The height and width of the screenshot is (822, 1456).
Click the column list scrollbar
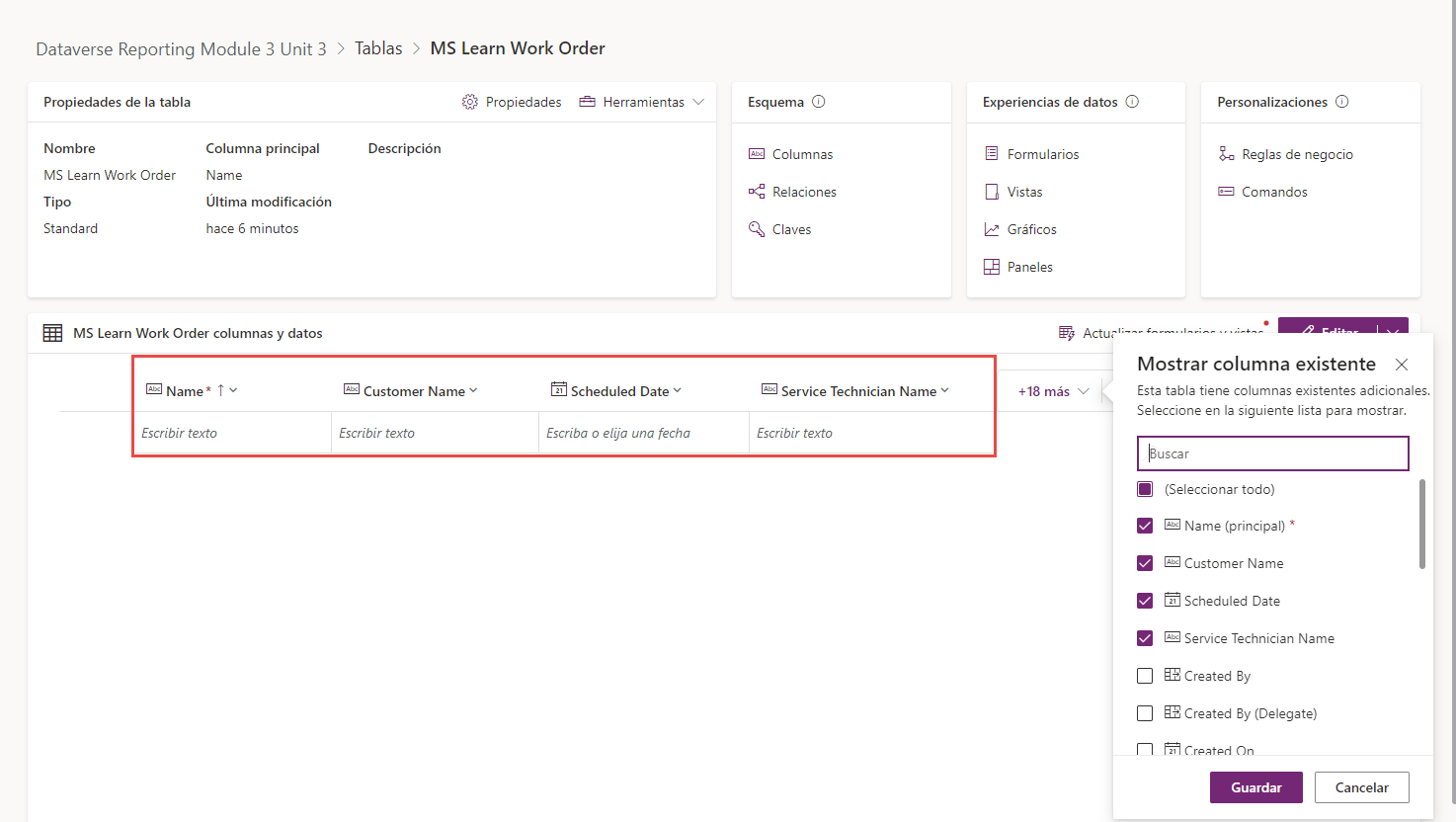click(x=1422, y=525)
